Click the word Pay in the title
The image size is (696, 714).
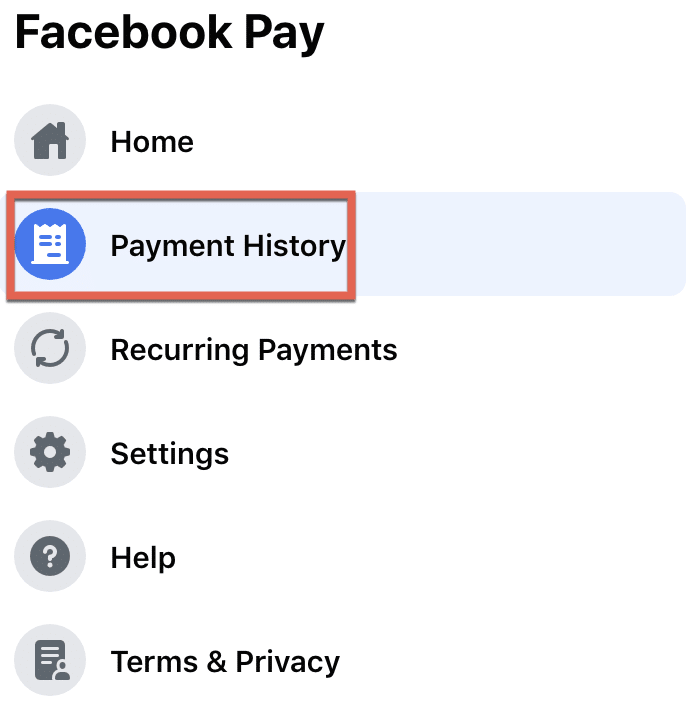coord(284,34)
